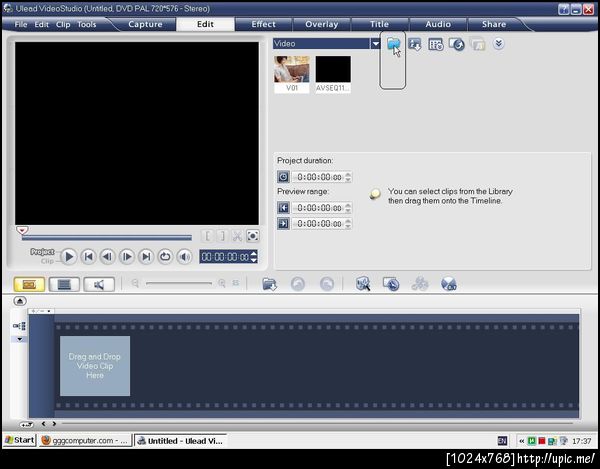Switch to Audio View
The width and height of the screenshot is (600, 469).
[99, 284]
